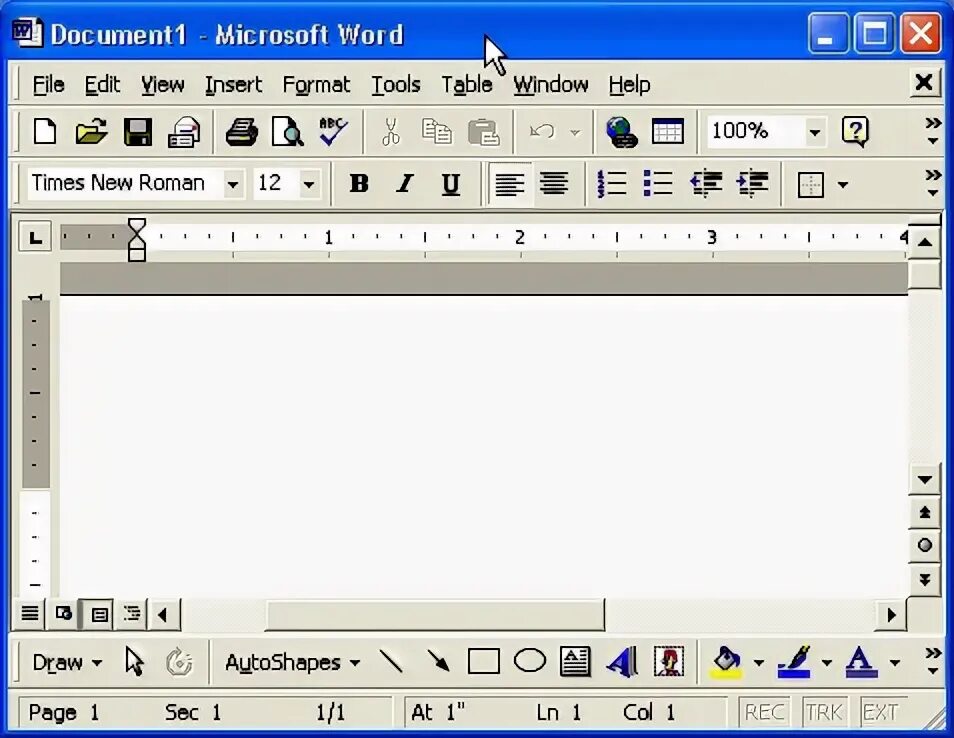The width and height of the screenshot is (954, 738).
Task: Run Spelling and Grammar check
Action: [x=333, y=131]
